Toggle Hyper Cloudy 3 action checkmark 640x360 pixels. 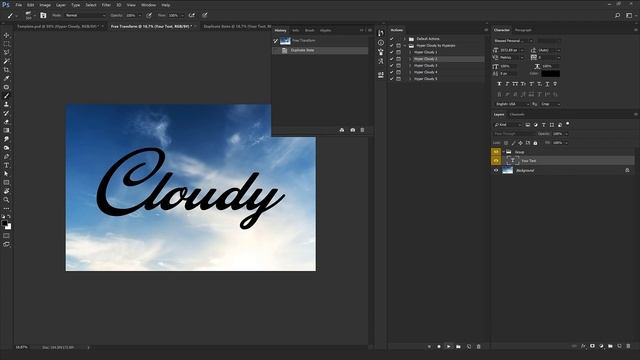[392, 65]
